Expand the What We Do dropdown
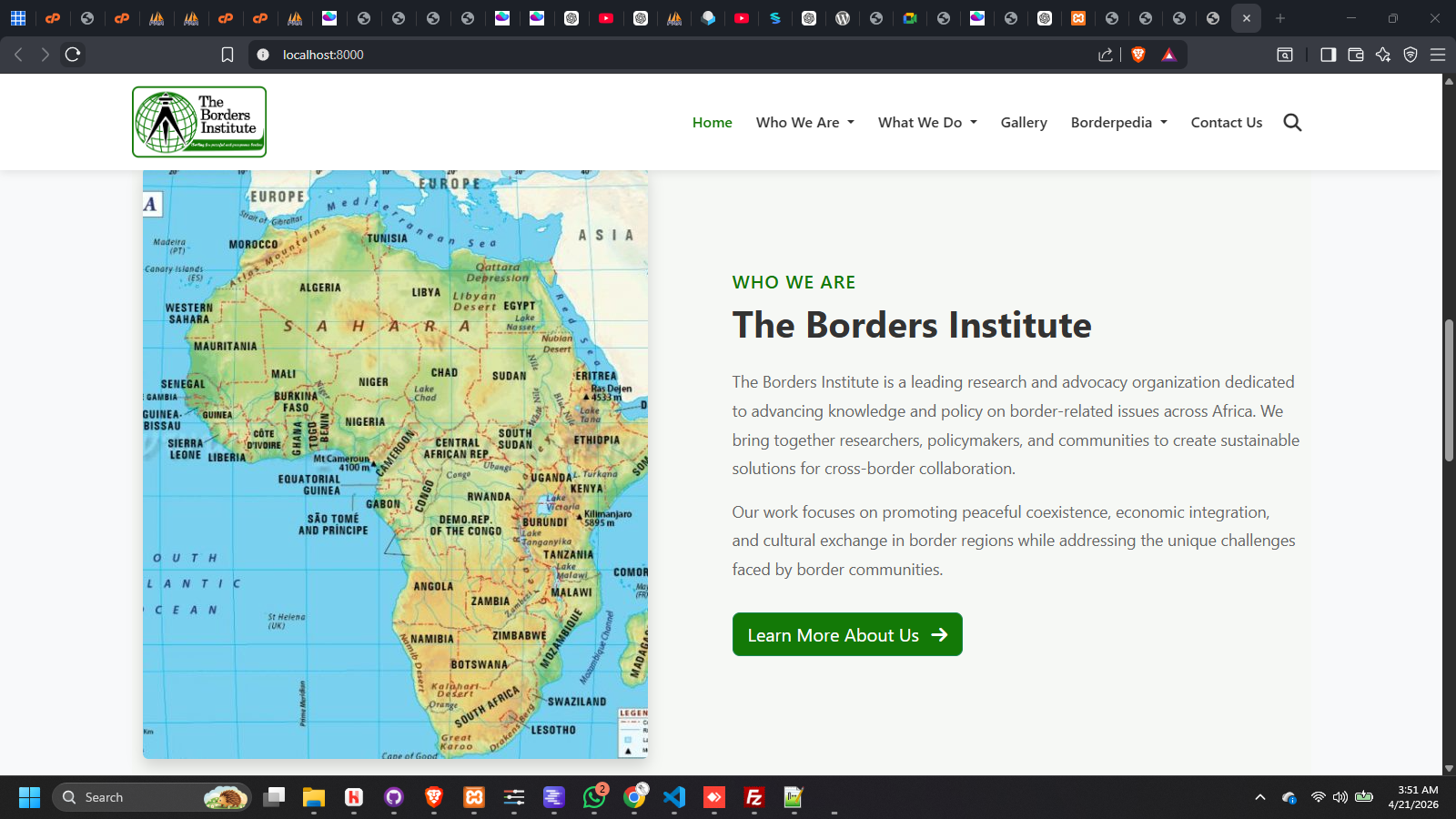 926,122
